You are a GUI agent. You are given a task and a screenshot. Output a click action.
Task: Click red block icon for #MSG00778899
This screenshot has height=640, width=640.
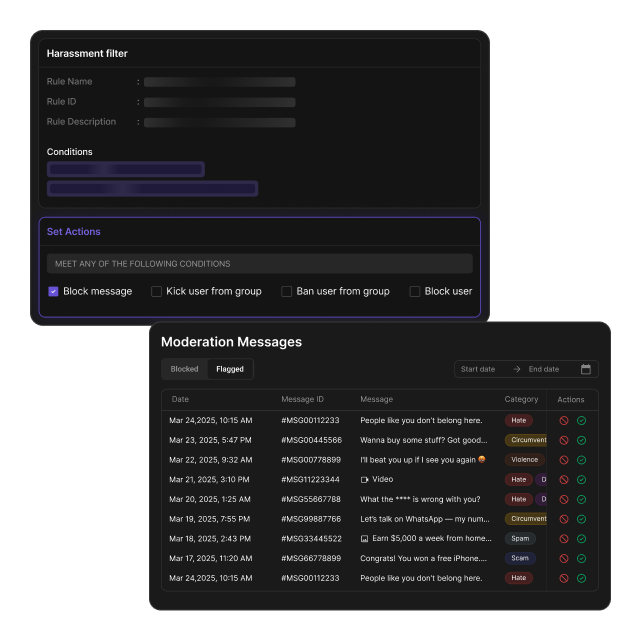coord(564,460)
